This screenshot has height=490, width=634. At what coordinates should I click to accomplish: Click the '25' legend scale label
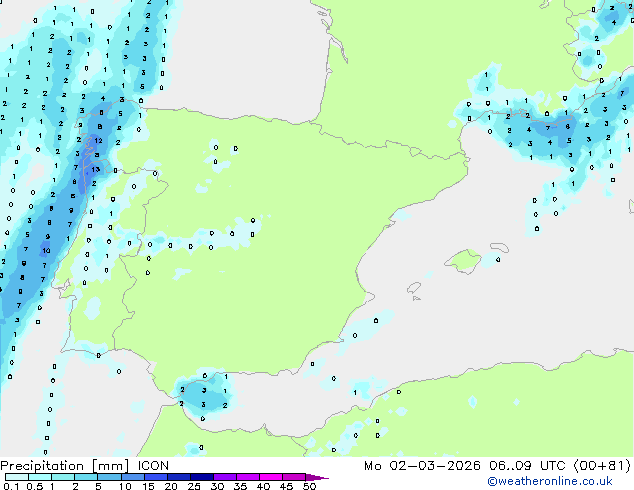click(x=194, y=486)
